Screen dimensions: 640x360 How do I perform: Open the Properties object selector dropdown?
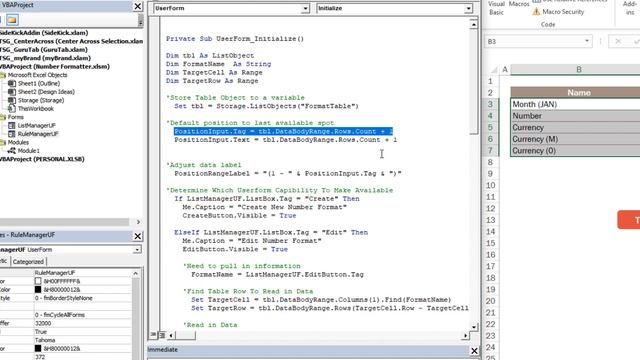click(x=137, y=249)
